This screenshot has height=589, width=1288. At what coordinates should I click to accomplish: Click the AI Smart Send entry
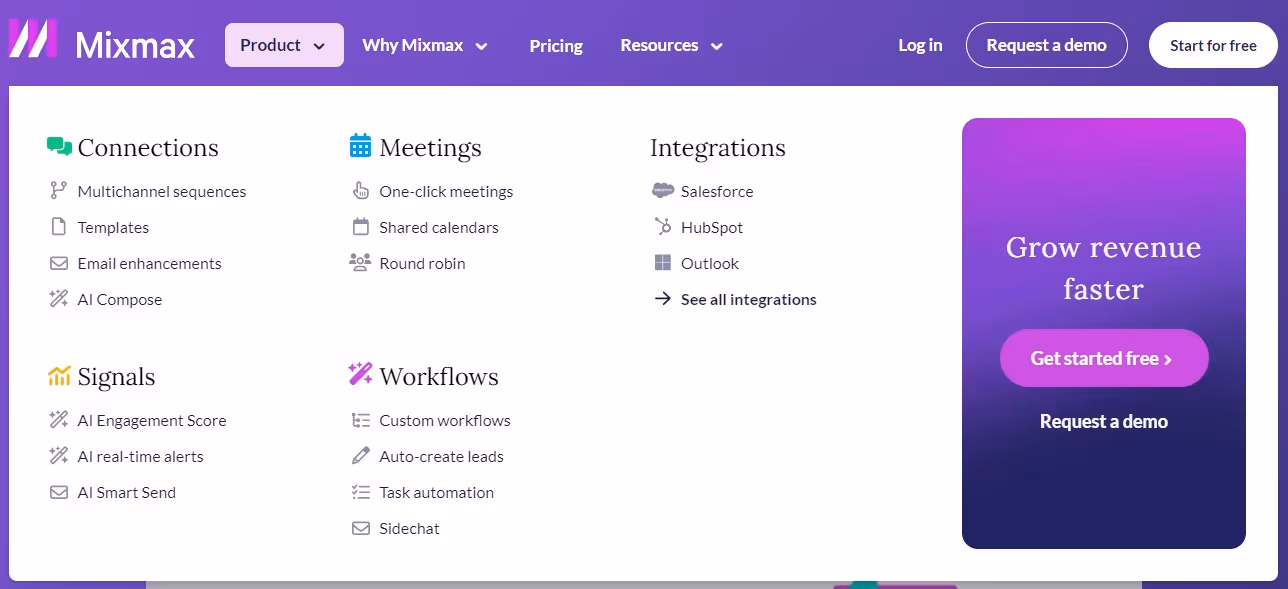pyautogui.click(x=127, y=492)
